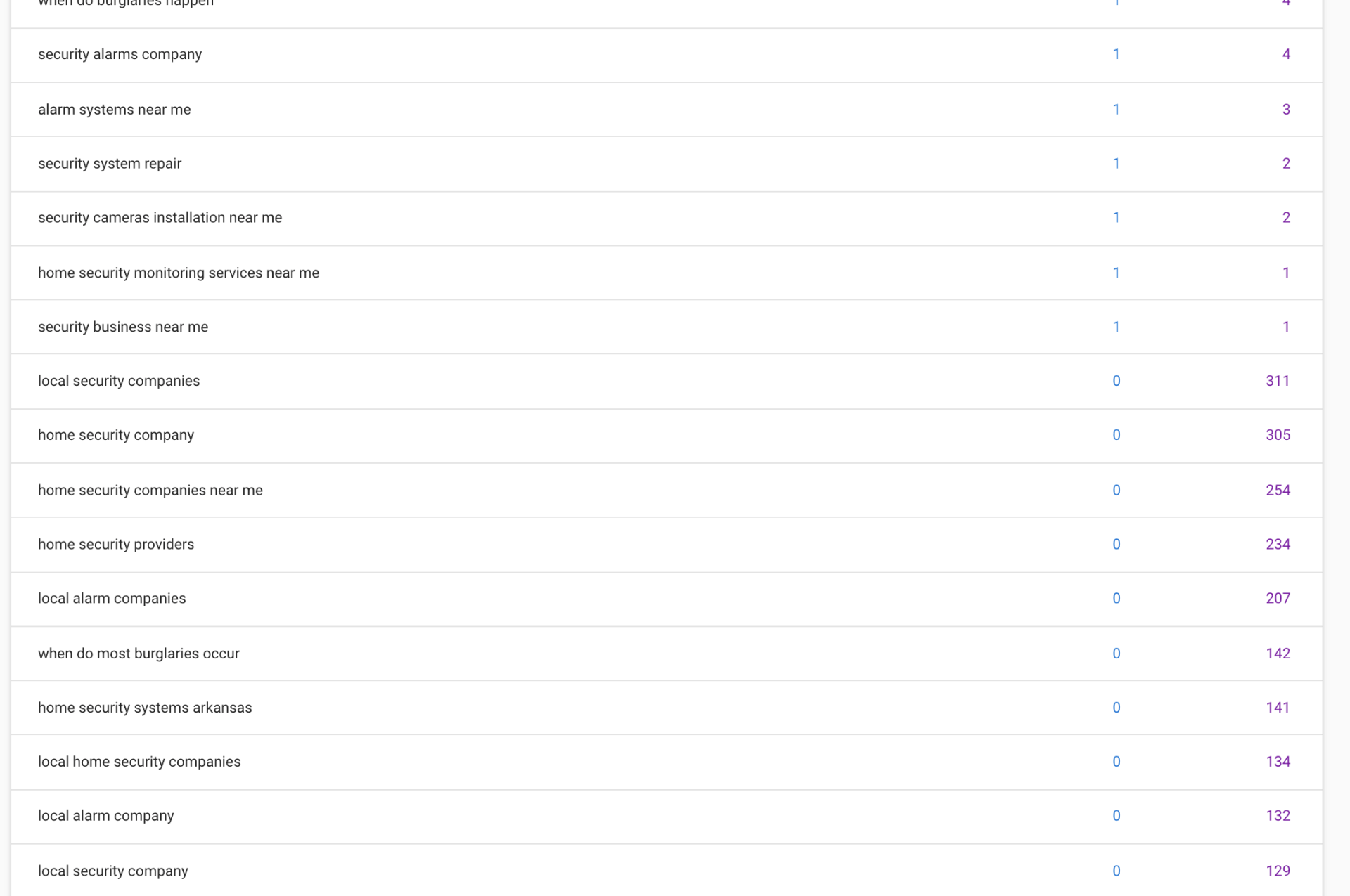Click 'when do most burglaries occur' query
The image size is (1350, 896).
[x=139, y=654]
